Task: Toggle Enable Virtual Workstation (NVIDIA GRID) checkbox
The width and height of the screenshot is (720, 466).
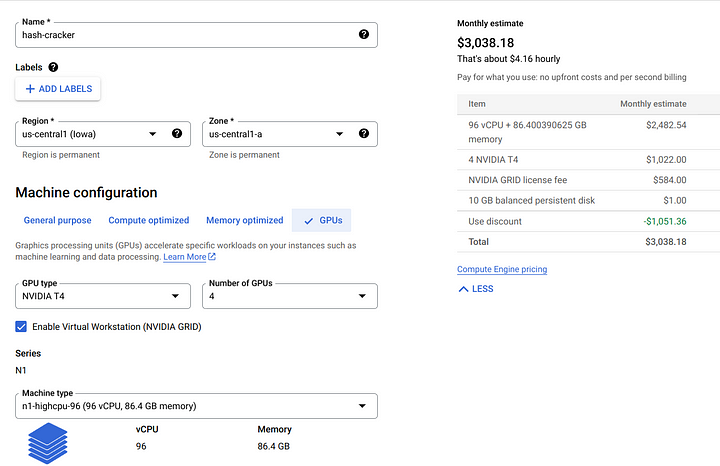Action: point(21,326)
